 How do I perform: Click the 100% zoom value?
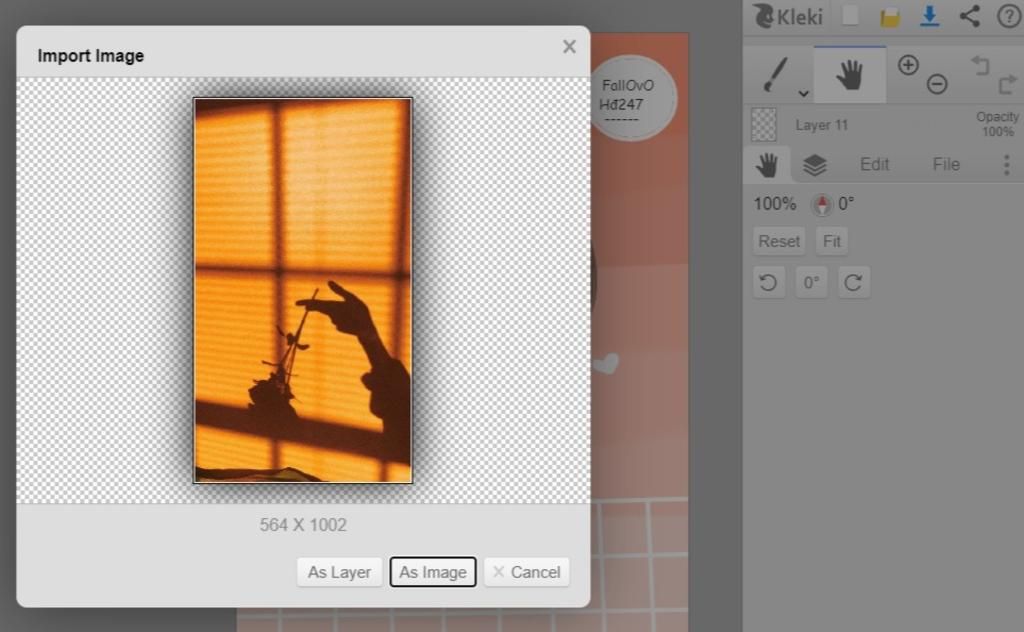tap(775, 204)
